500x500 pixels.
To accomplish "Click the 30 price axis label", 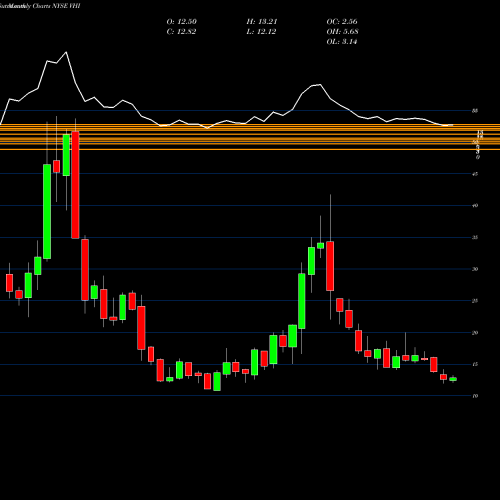I will [x=475, y=269].
